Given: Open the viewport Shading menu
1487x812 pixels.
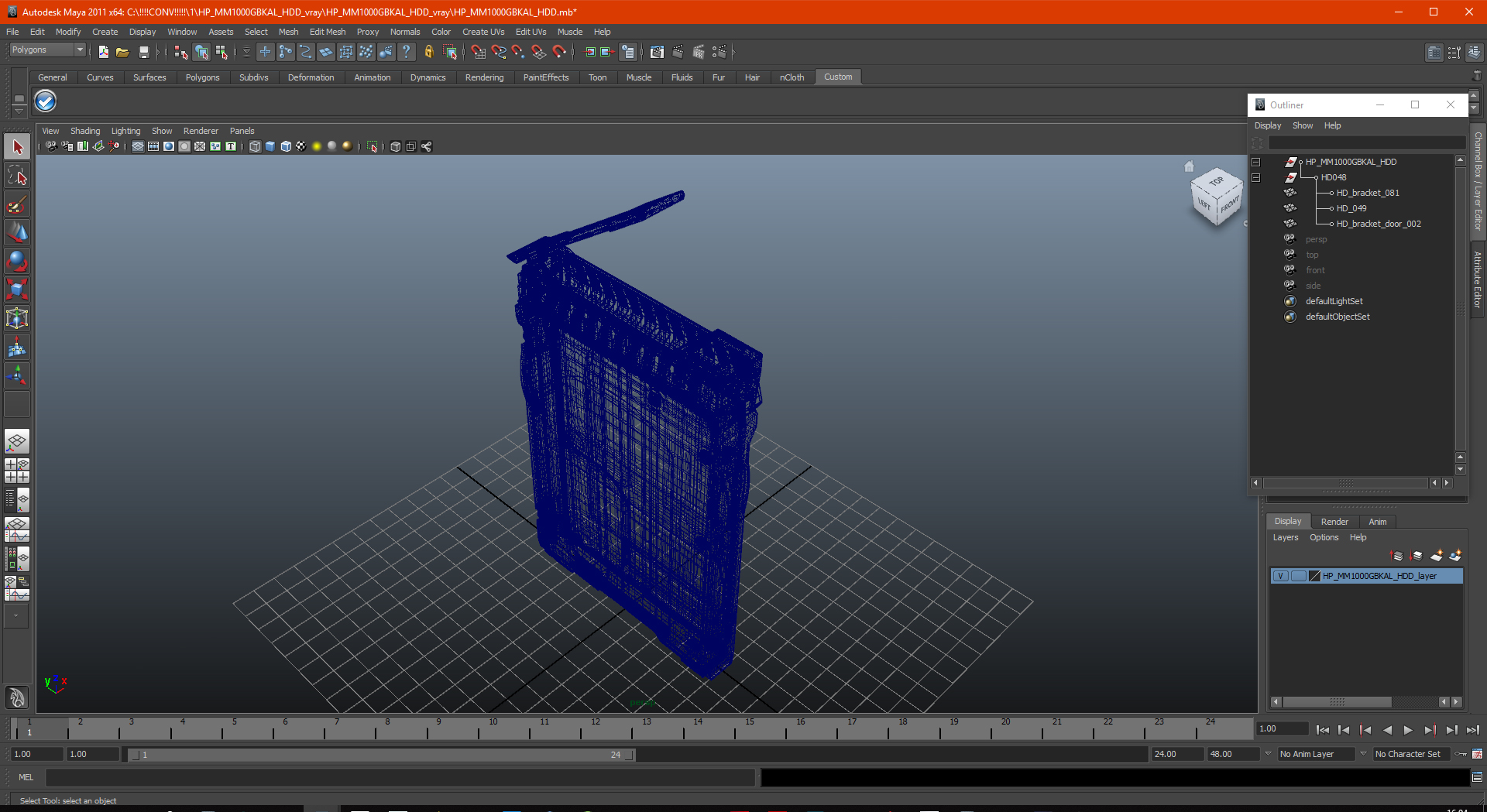Looking at the screenshot, I should pyautogui.click(x=85, y=131).
